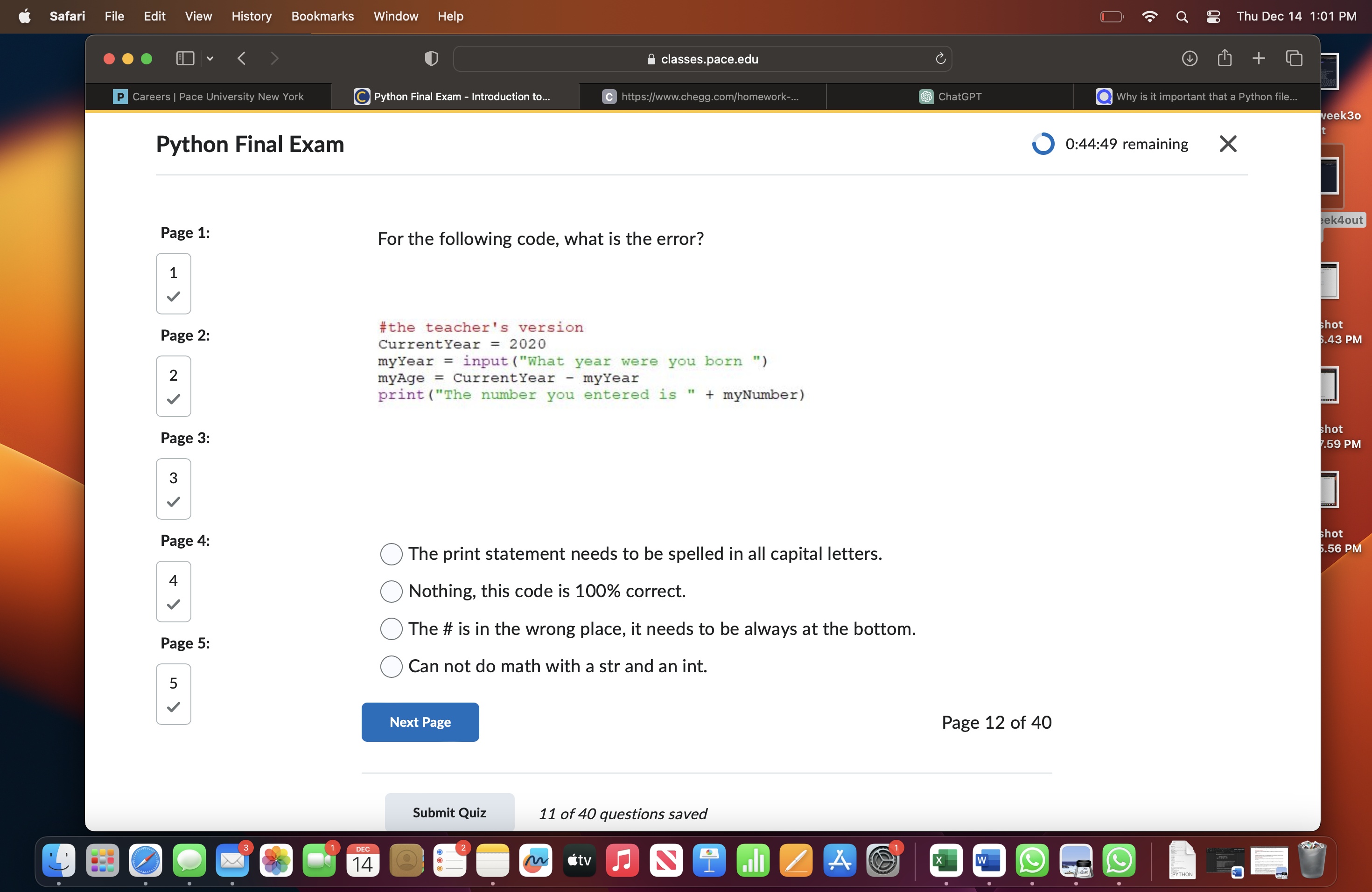Click question 3 in the navigation list
Screen dimensions: 1372x892
173,488
